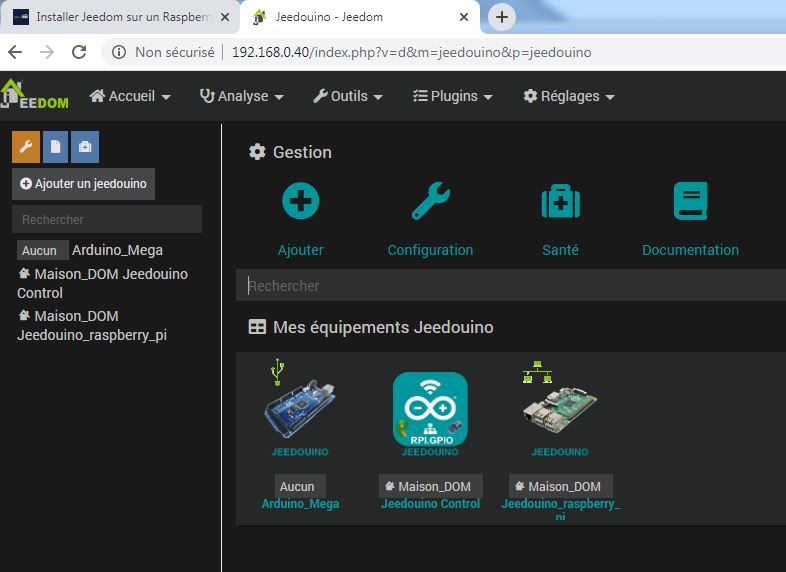786x572 pixels.
Task: Click the Maison_DOM label under Jeedouino Control card
Action: [431, 486]
